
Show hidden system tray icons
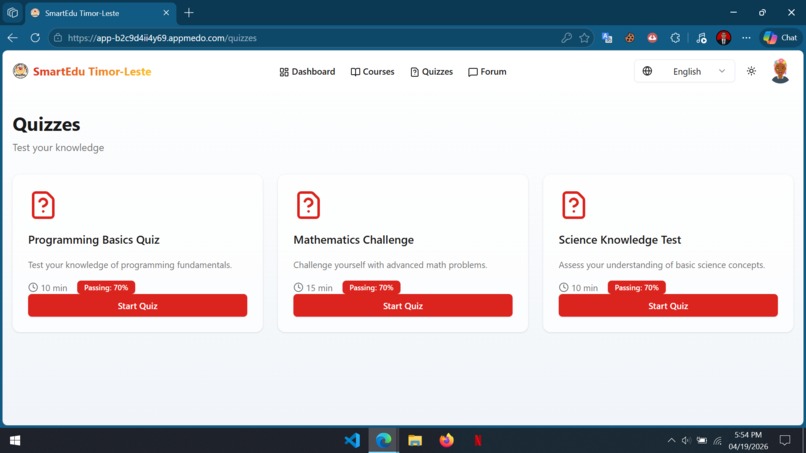671,441
